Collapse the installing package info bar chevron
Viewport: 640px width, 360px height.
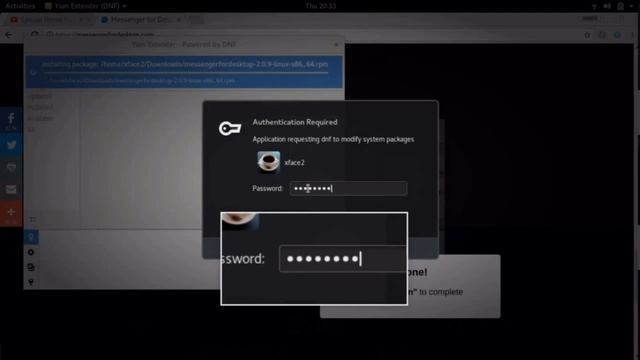(x=33, y=73)
